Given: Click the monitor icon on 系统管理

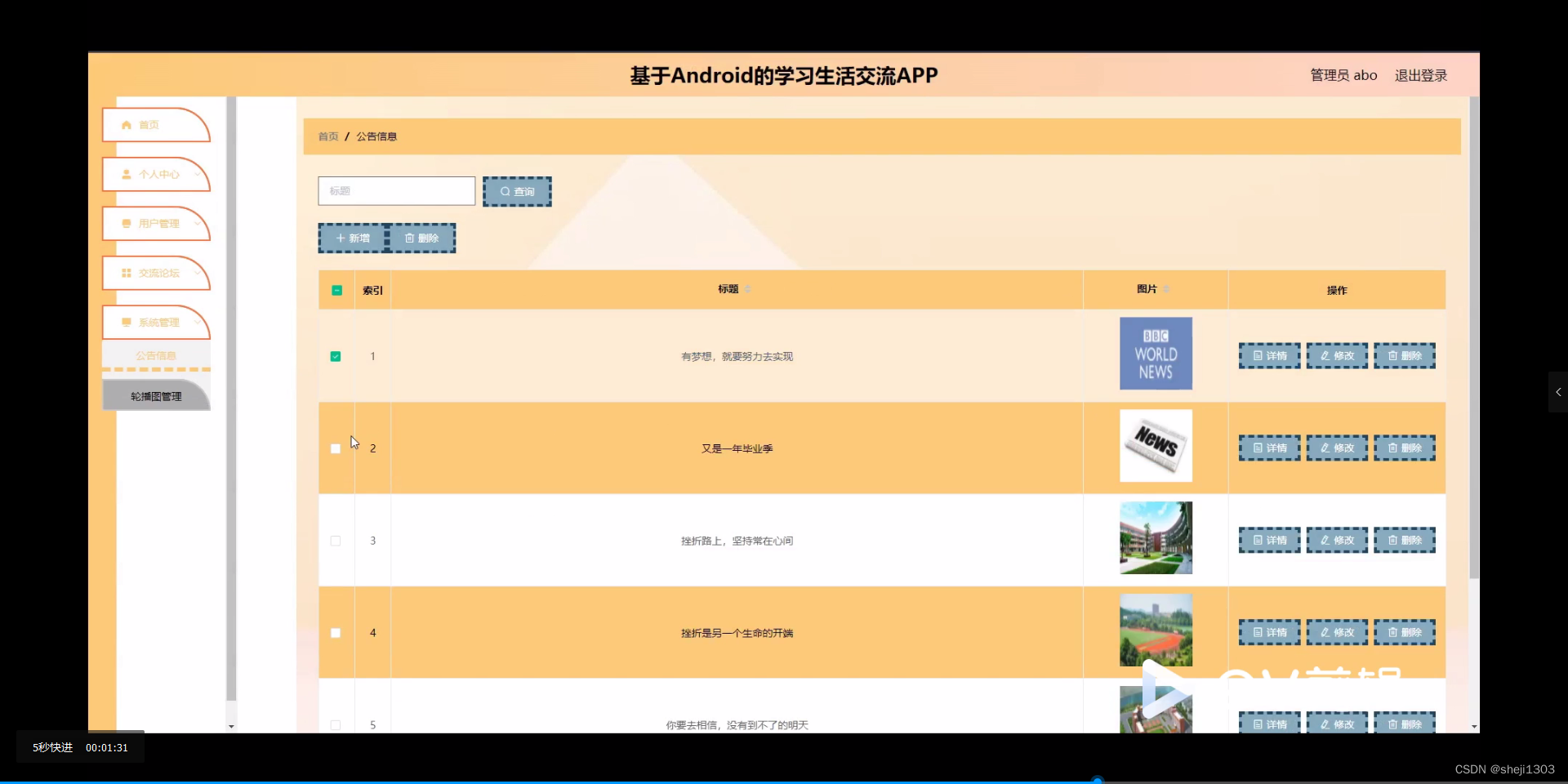Looking at the screenshot, I should (127, 323).
